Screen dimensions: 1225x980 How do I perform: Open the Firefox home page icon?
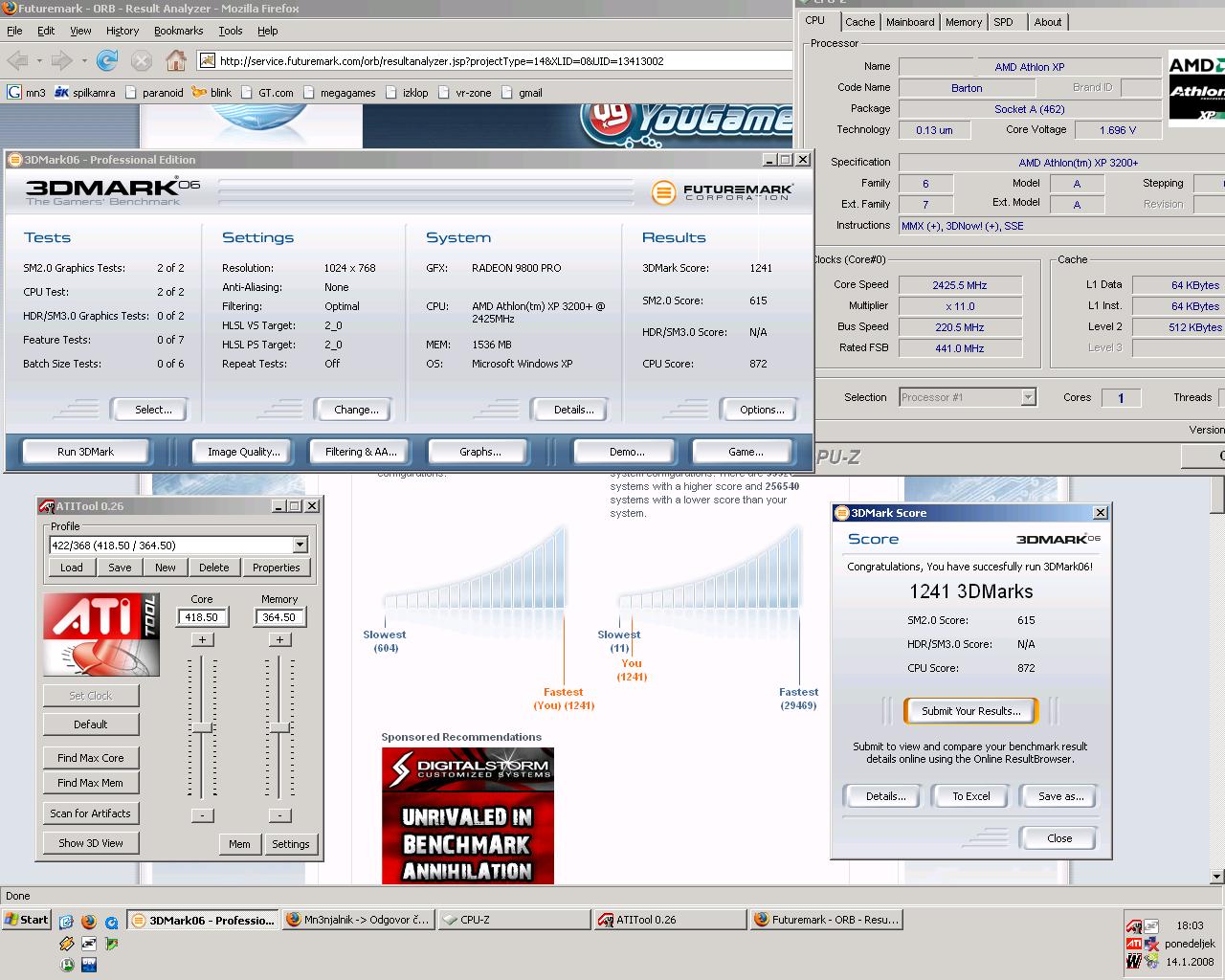[x=176, y=61]
